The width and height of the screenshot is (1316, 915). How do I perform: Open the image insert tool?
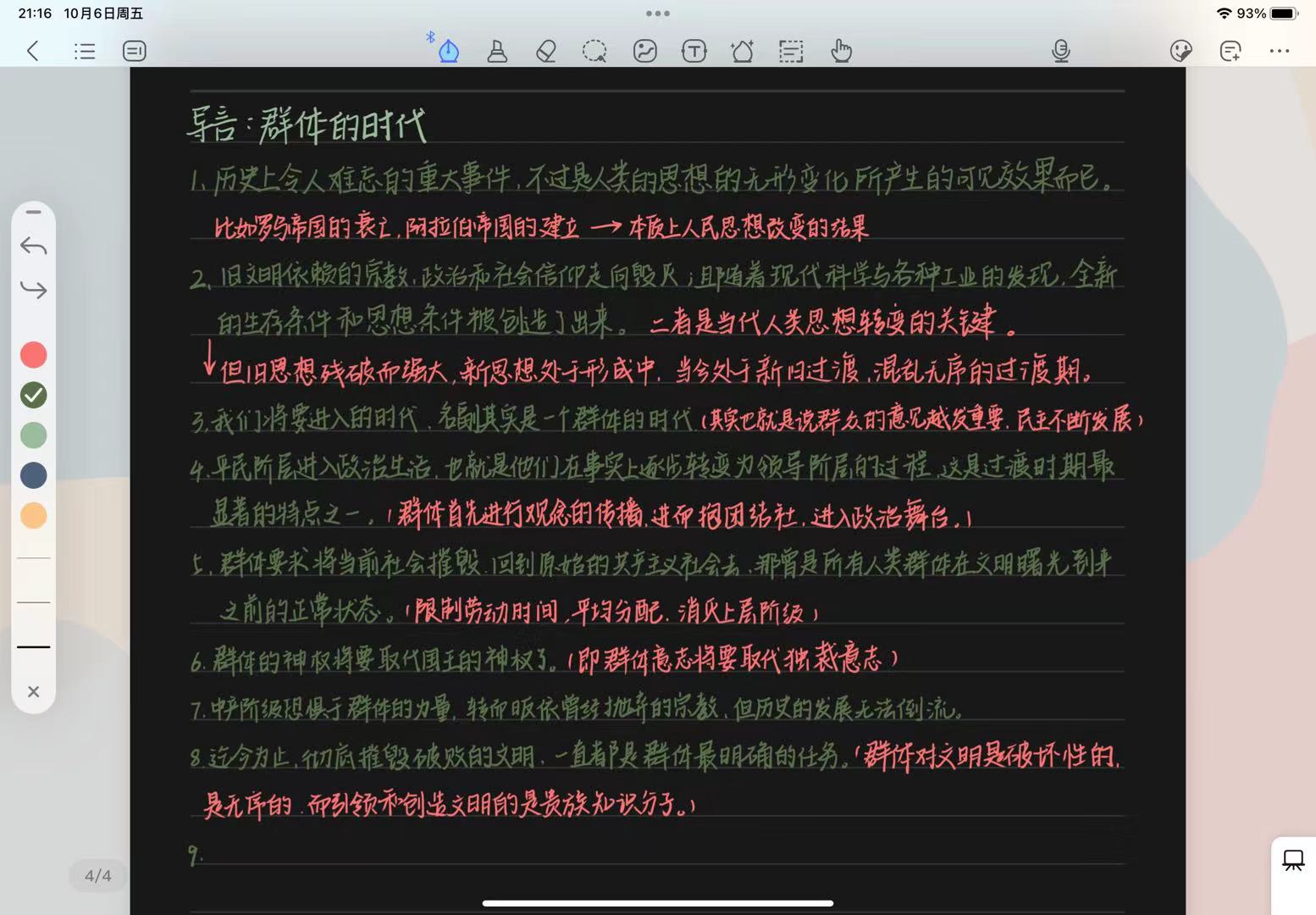pyautogui.click(x=644, y=51)
